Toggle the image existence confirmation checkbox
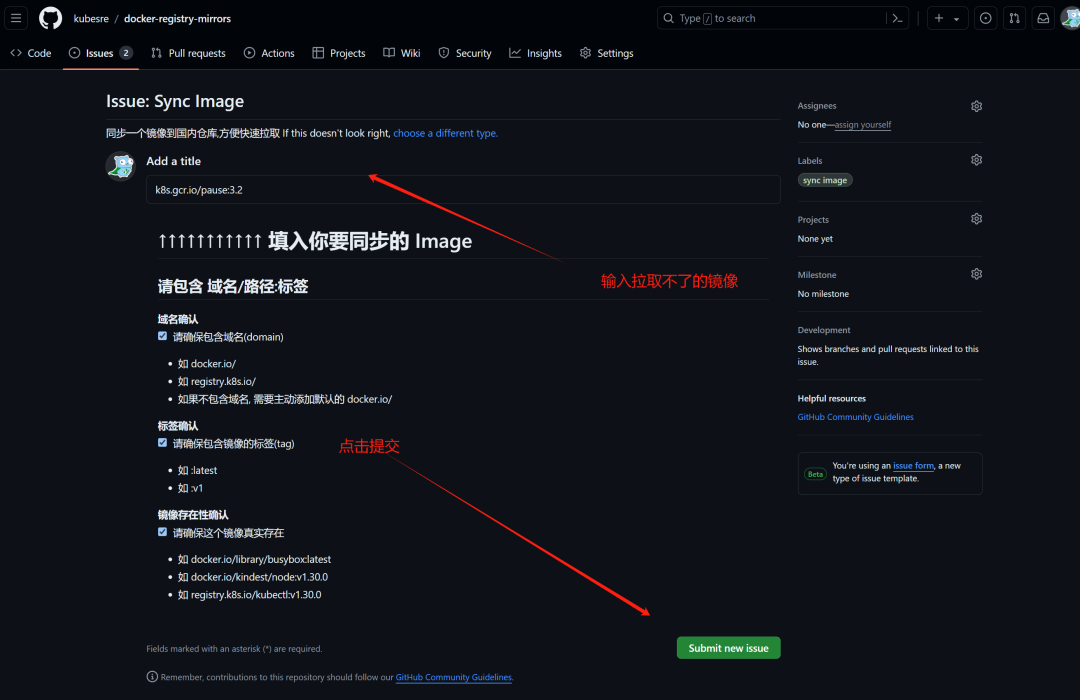 coord(163,532)
